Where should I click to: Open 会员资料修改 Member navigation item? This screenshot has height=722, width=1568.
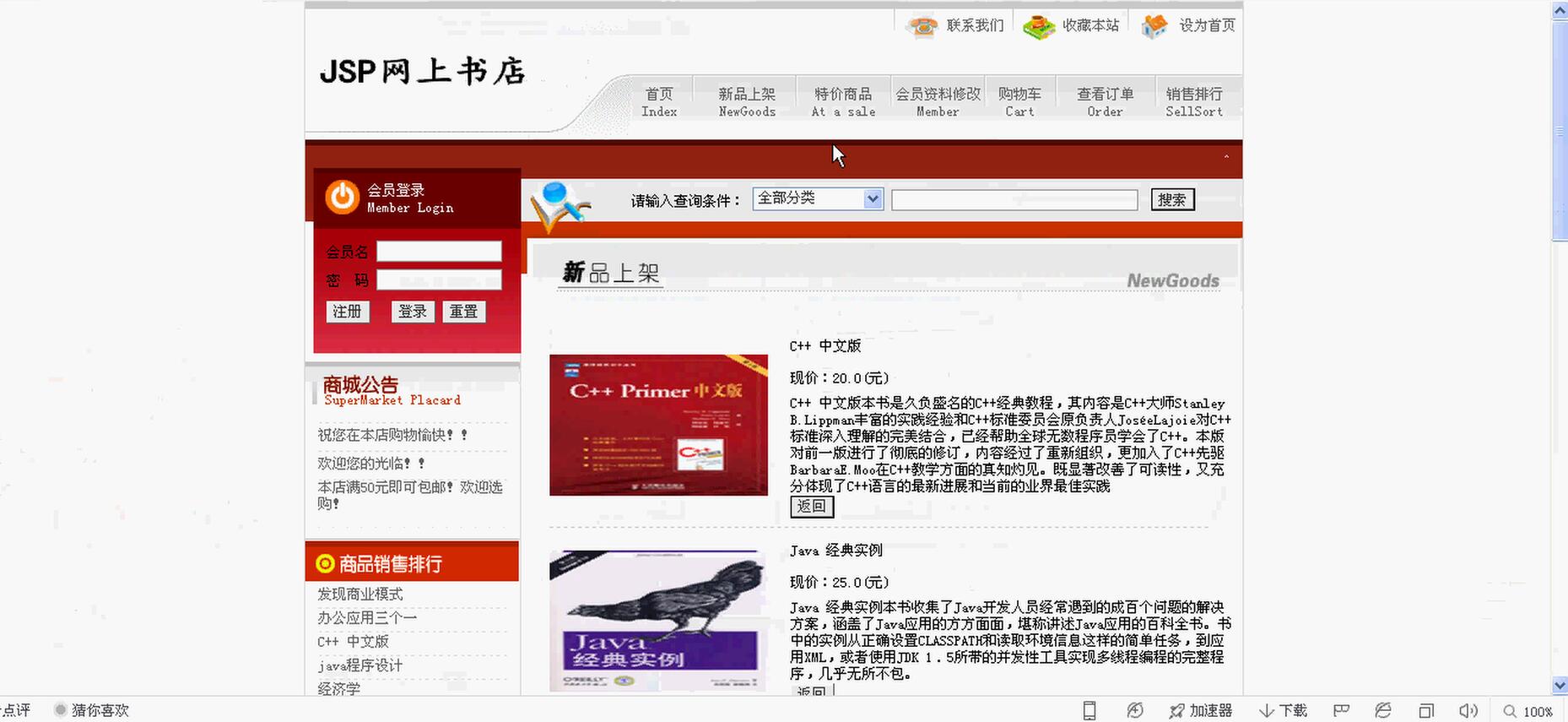938,101
